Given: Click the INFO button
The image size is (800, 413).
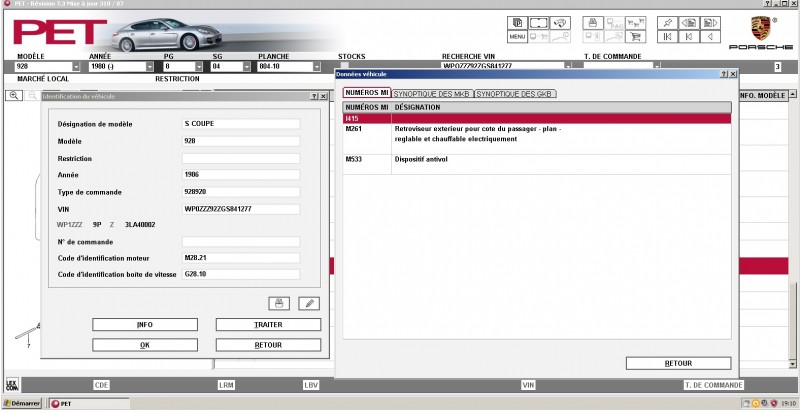Looking at the screenshot, I should pyautogui.click(x=145, y=325).
